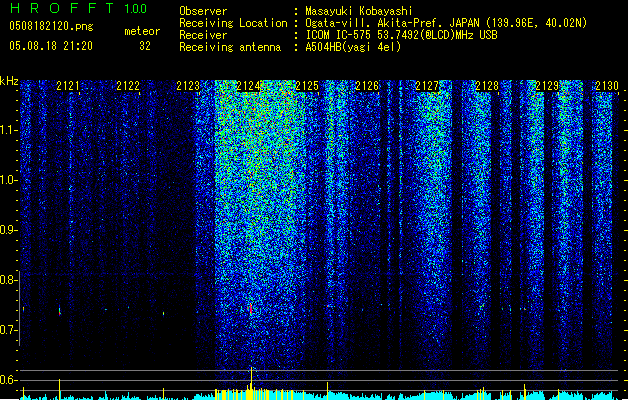Click the 2121 time marker
The width and height of the screenshot is (629, 400).
pos(68,86)
